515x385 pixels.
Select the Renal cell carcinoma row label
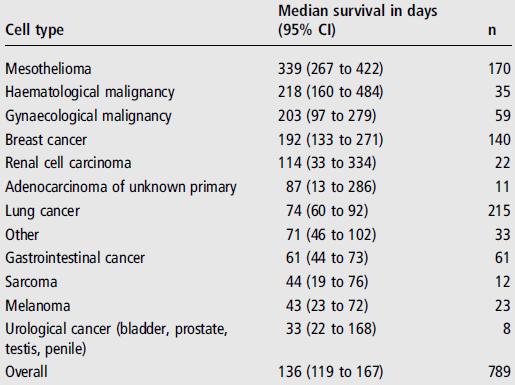68,163
